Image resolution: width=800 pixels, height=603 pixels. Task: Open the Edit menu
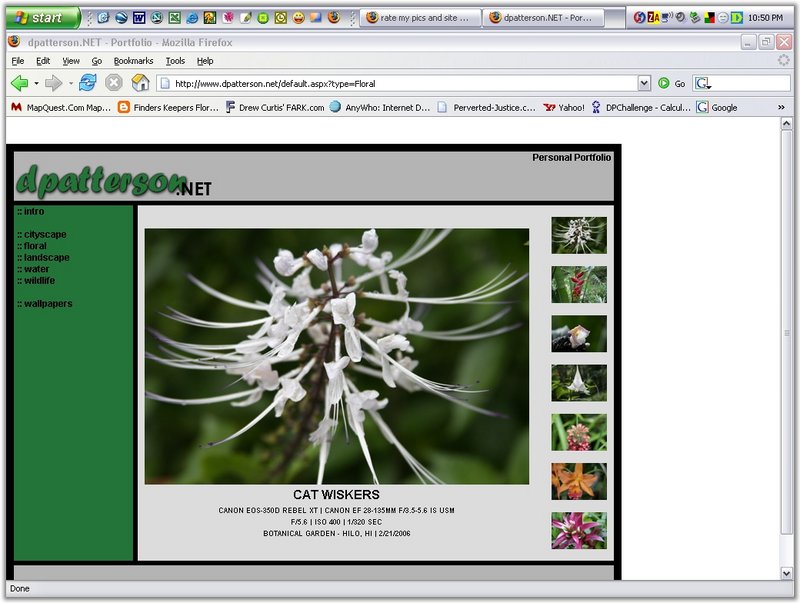coord(43,61)
